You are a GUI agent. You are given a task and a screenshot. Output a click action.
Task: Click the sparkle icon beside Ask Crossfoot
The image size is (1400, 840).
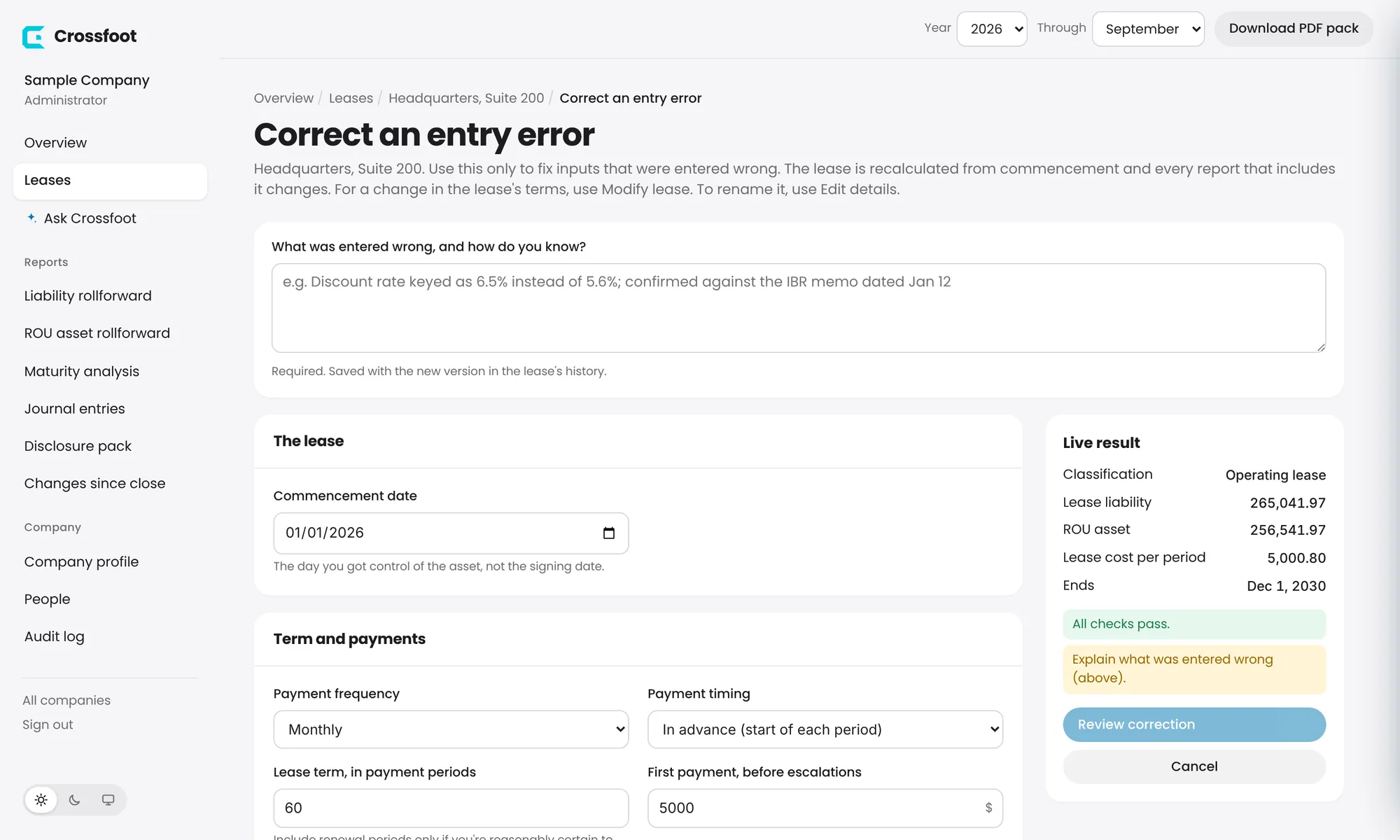point(31,218)
